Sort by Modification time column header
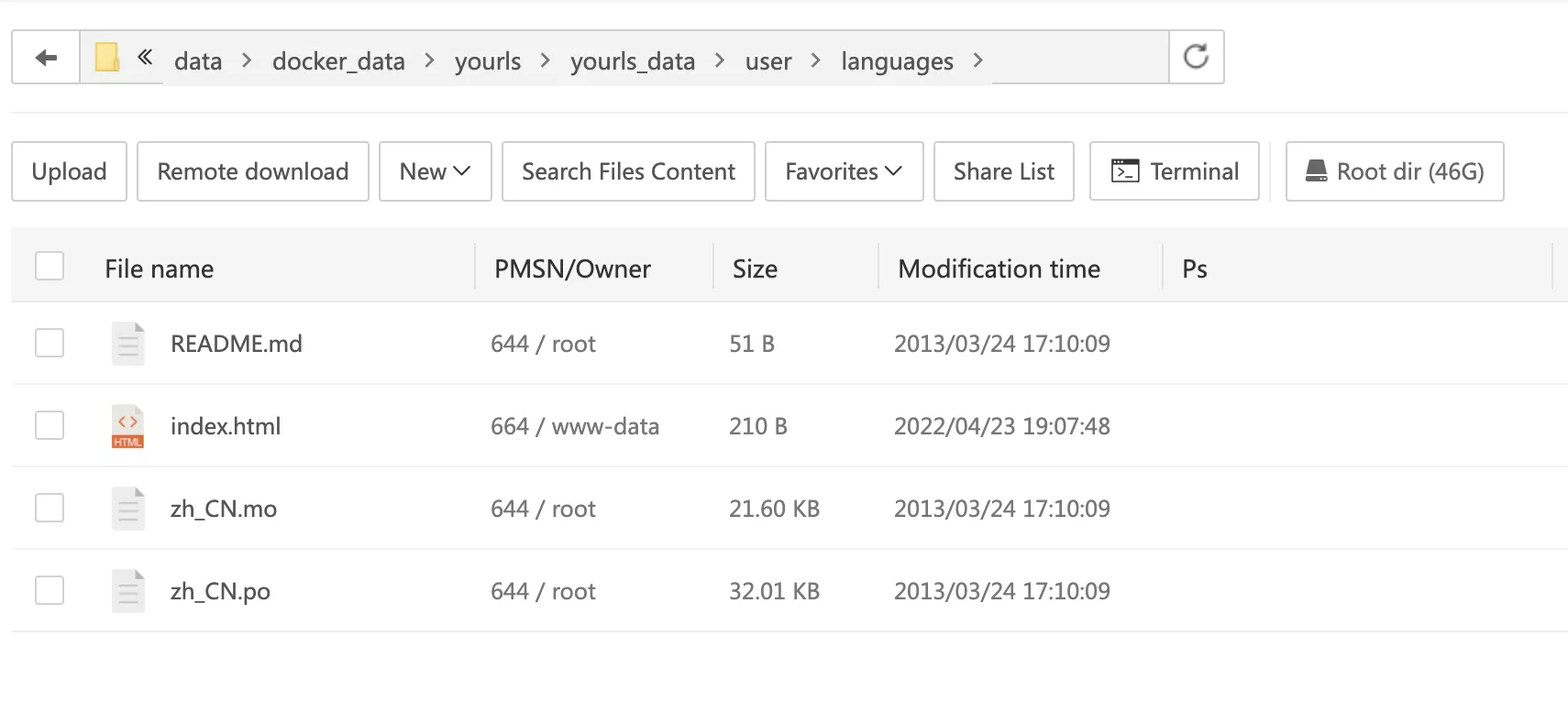1568x713 pixels. (x=999, y=269)
